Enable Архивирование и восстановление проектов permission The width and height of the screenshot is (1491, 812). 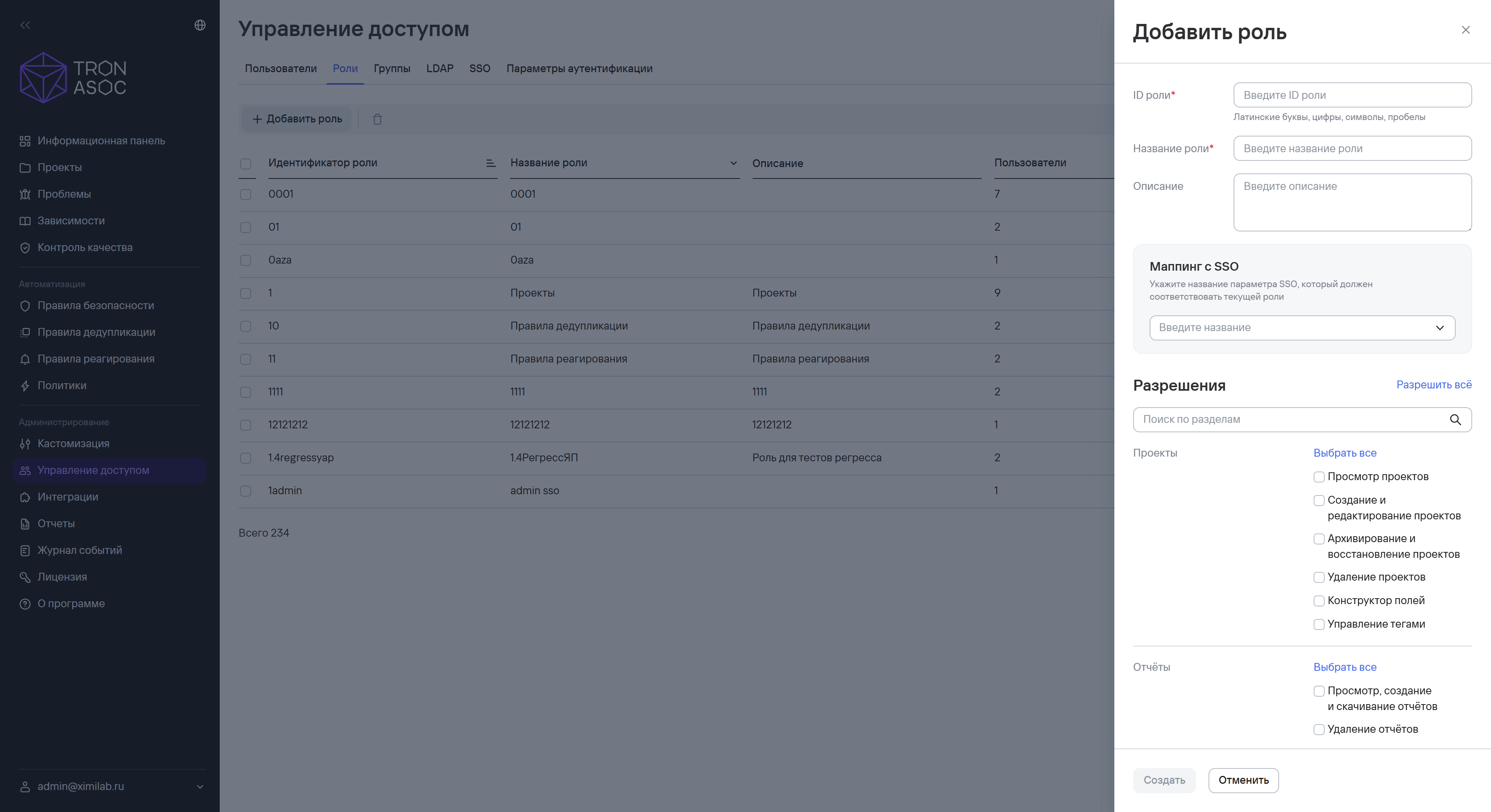[1319, 539]
